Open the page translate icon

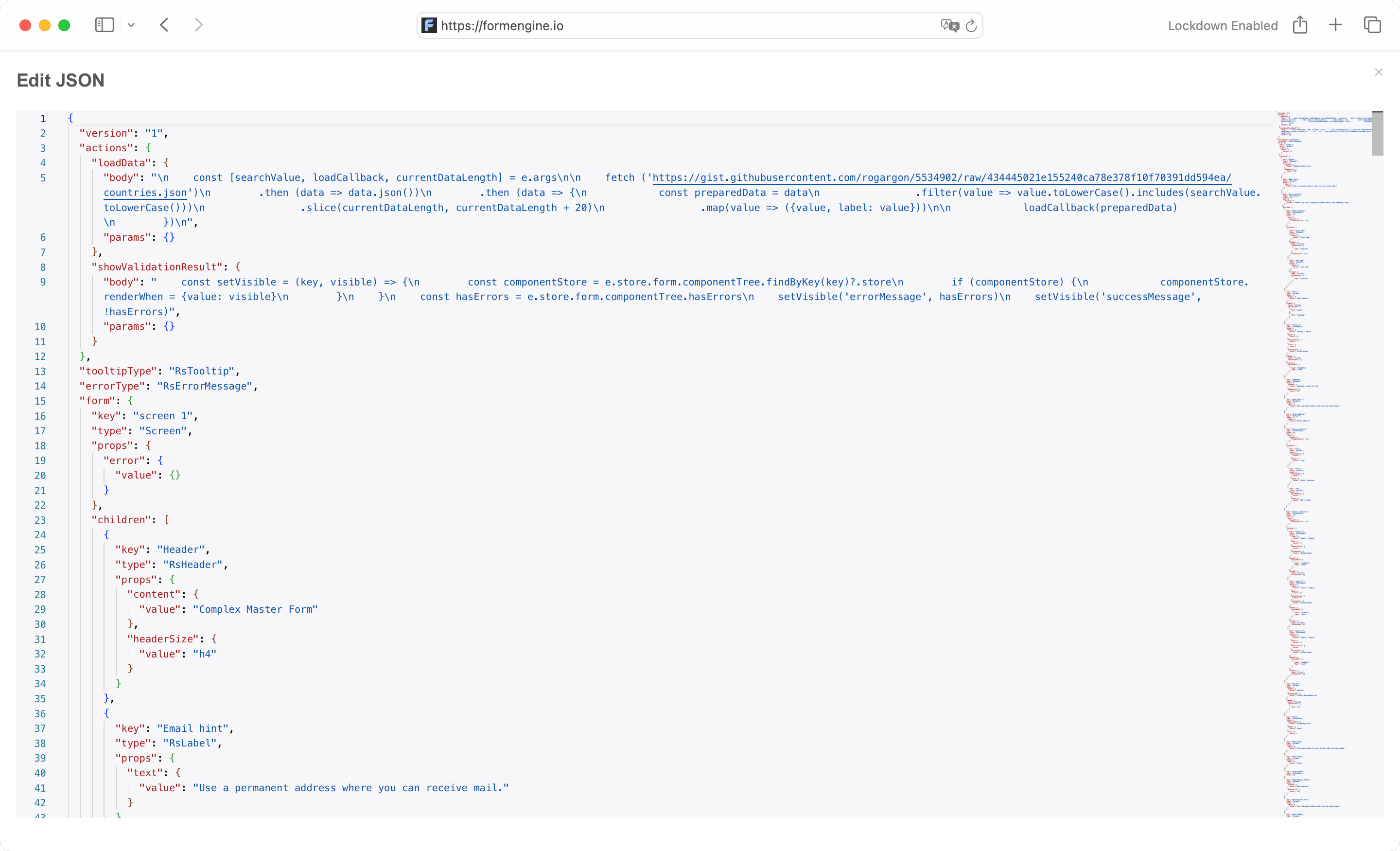[949, 25]
